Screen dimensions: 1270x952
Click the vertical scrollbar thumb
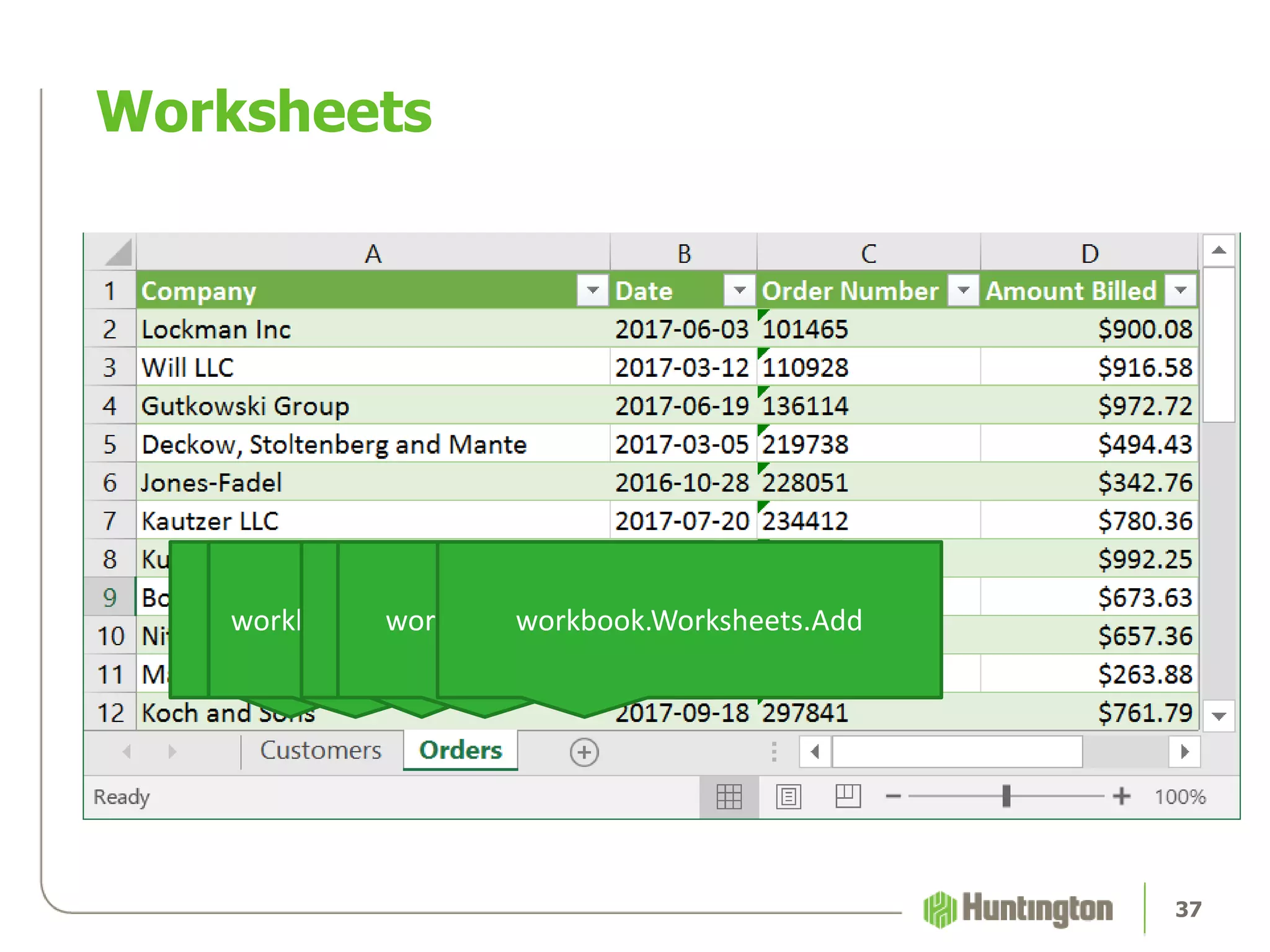click(x=1219, y=345)
